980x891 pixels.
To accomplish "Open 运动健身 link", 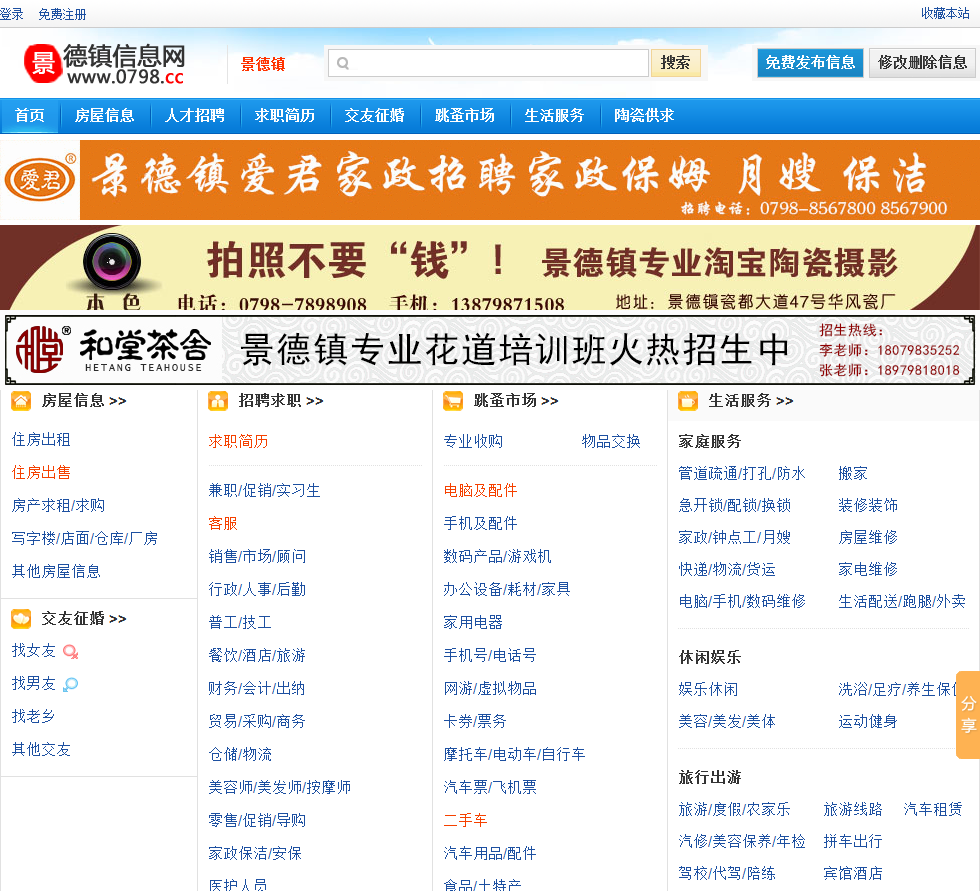I will click(868, 722).
